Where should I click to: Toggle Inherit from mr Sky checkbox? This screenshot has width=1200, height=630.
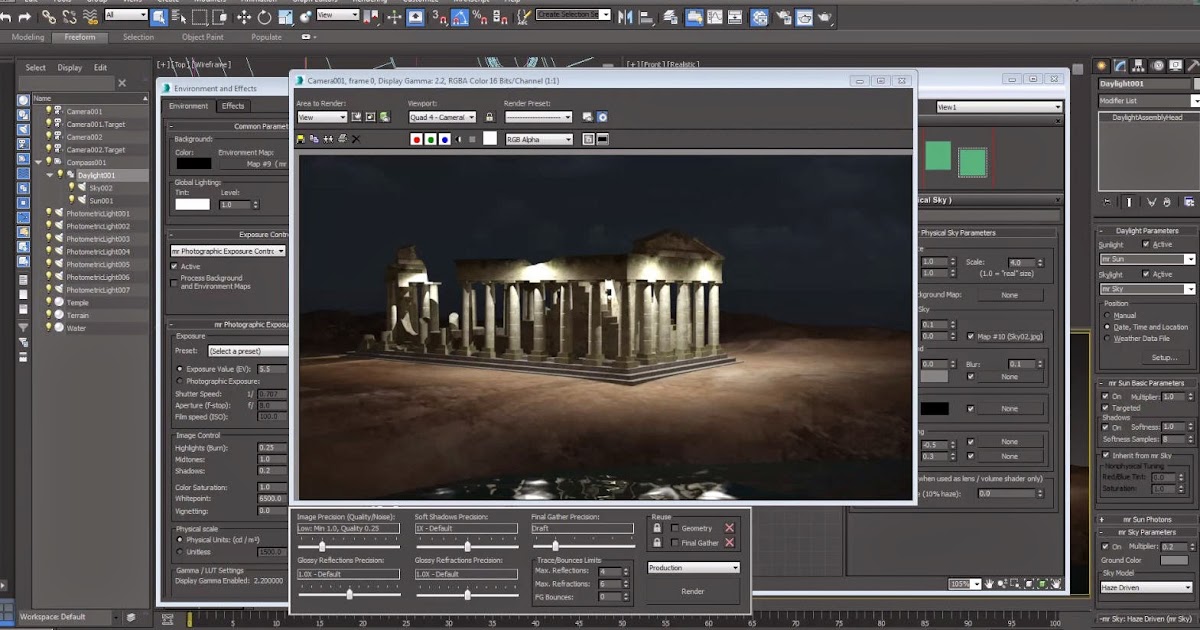pyautogui.click(x=1106, y=454)
